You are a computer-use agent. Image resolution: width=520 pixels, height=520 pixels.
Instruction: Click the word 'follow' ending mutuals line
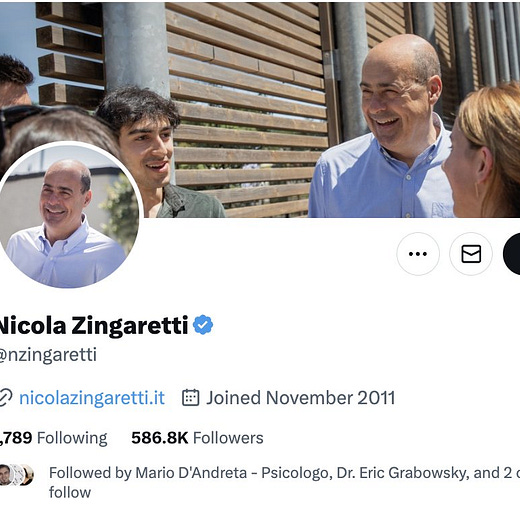(x=70, y=492)
